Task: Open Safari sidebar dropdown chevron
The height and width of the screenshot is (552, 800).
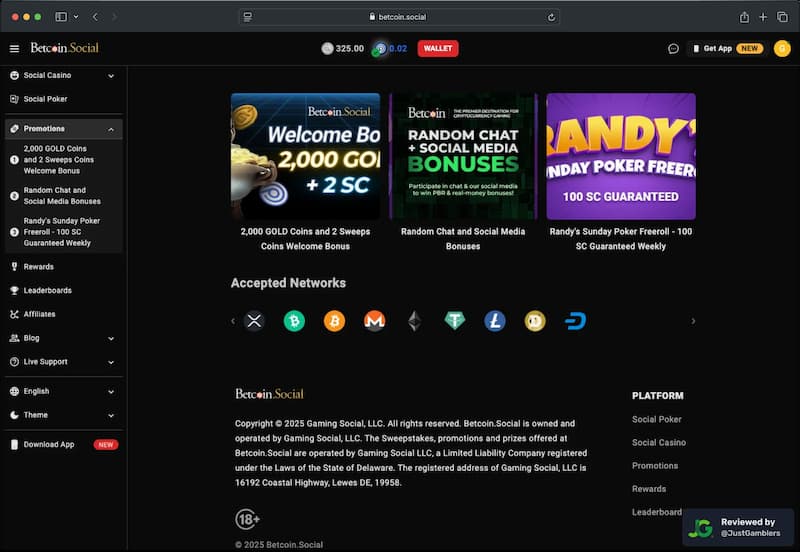Action: [76, 17]
